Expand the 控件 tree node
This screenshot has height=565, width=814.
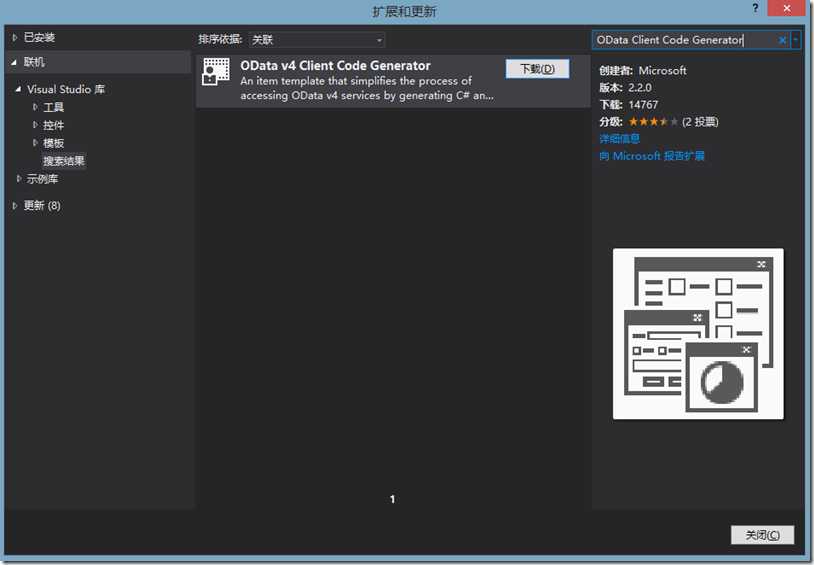35,125
